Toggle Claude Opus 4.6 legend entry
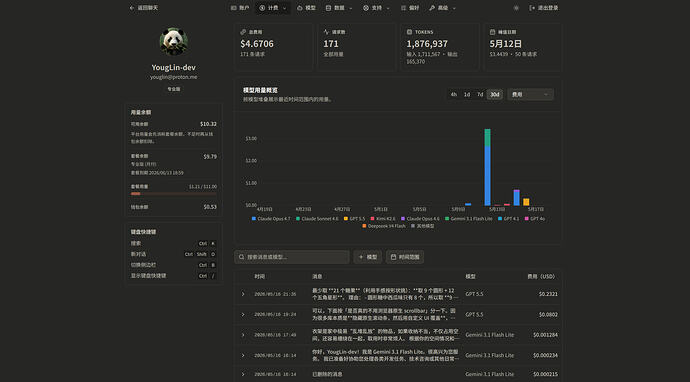690x382 pixels. pyautogui.click(x=420, y=219)
